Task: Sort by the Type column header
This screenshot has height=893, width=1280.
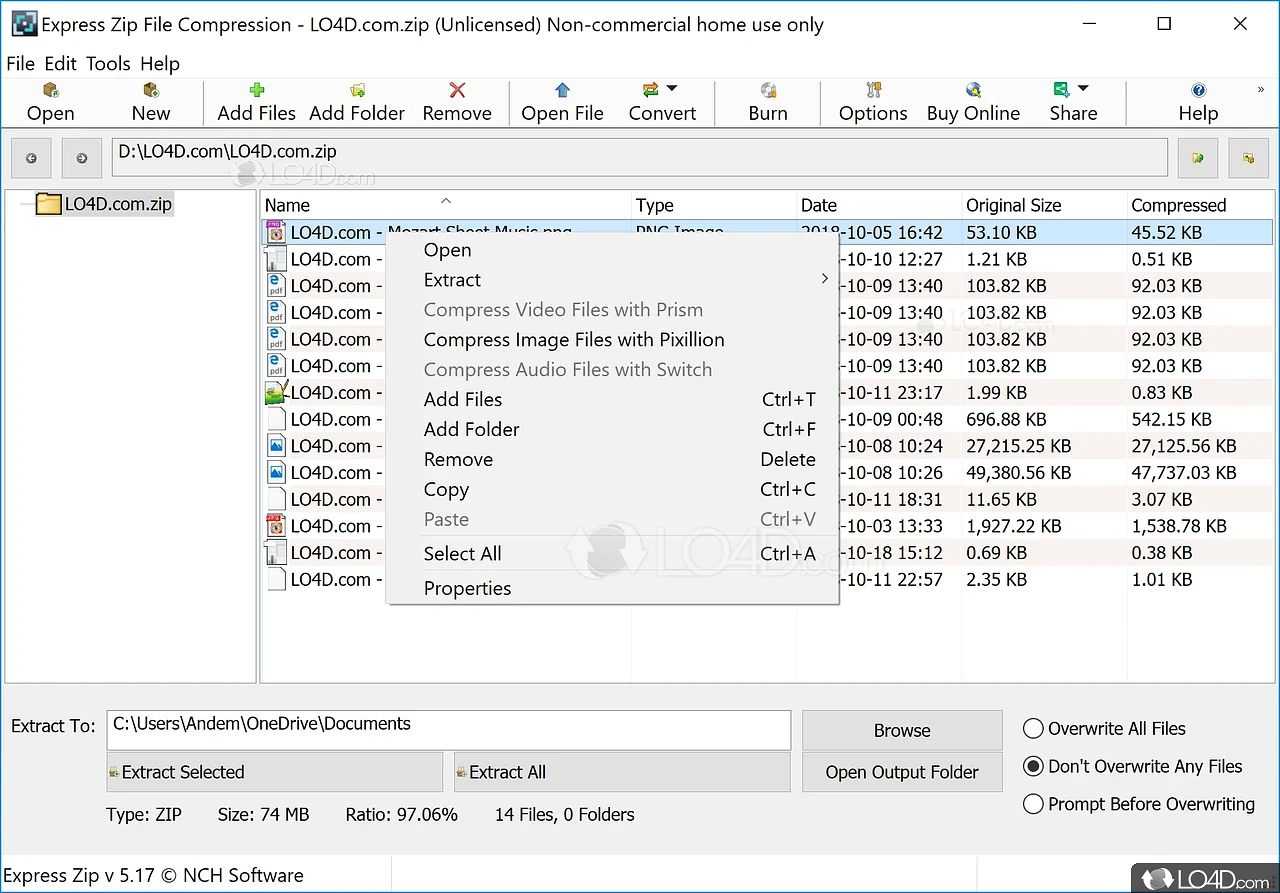Action: [714, 205]
